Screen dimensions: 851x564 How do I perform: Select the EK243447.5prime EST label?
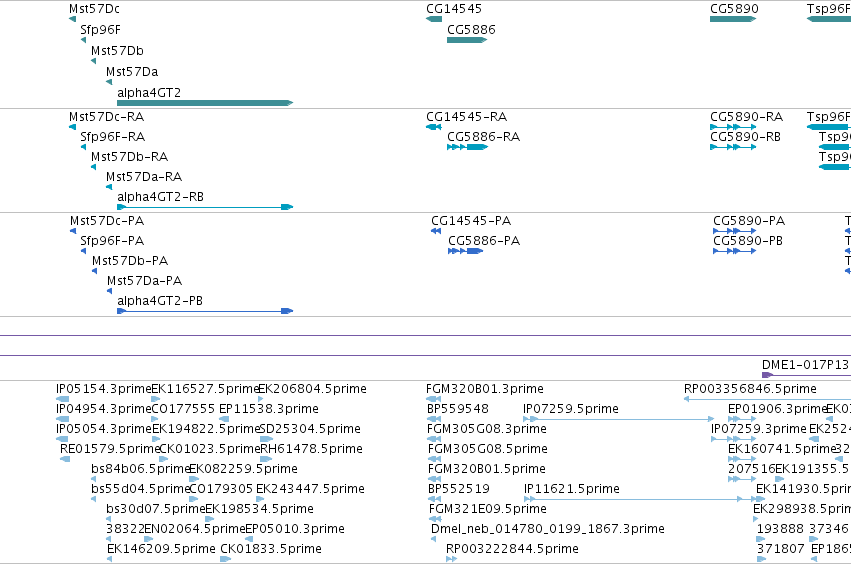pos(310,489)
